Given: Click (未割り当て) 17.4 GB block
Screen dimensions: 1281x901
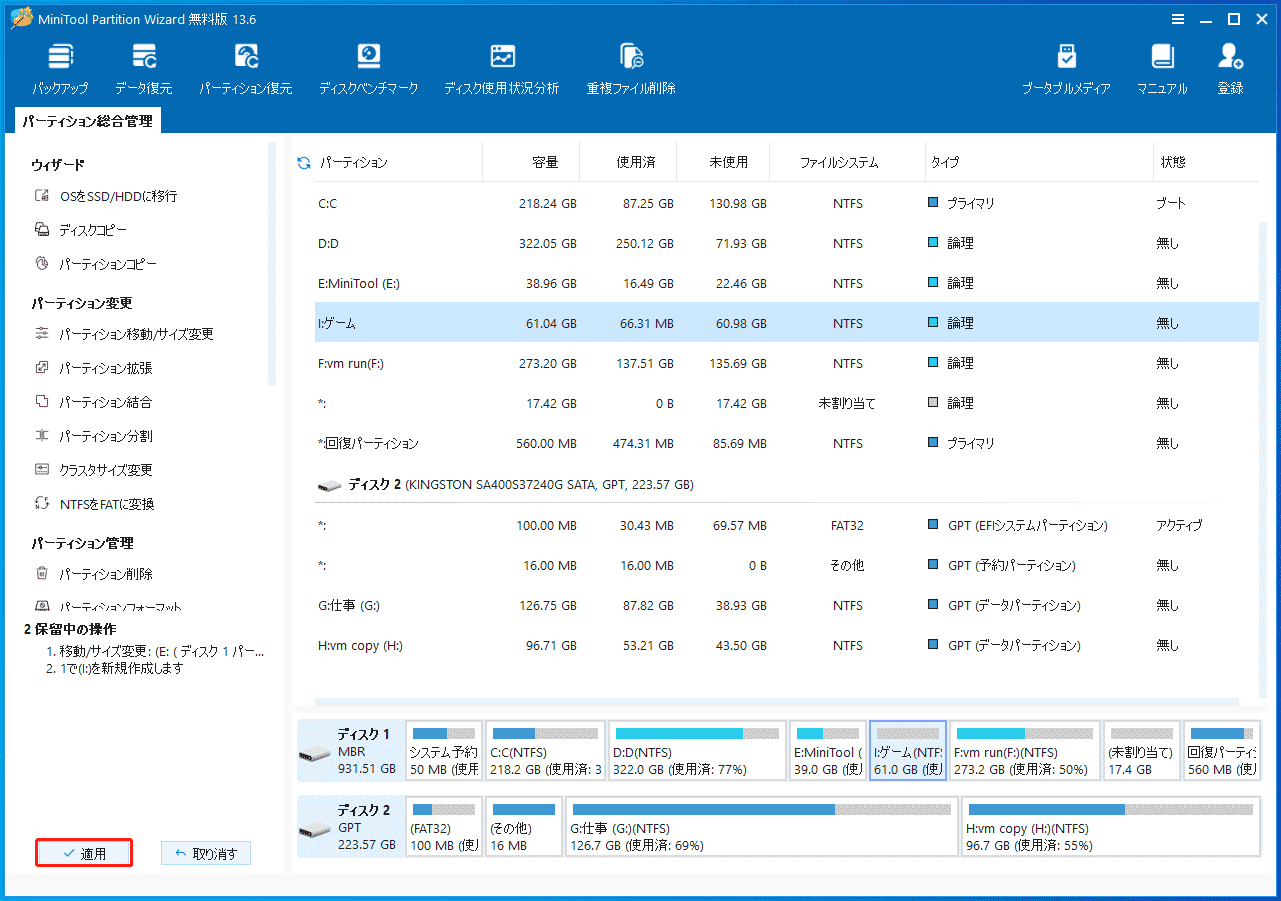Looking at the screenshot, I should [x=1141, y=751].
